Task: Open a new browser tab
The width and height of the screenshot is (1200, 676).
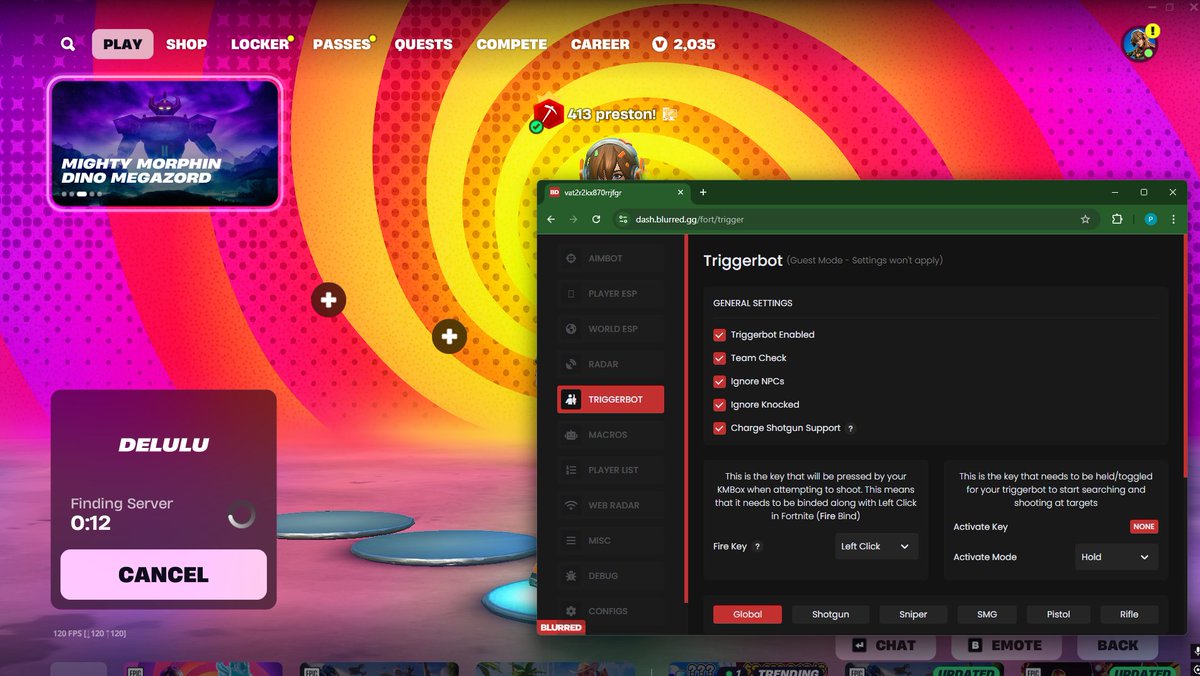Action: click(x=703, y=192)
